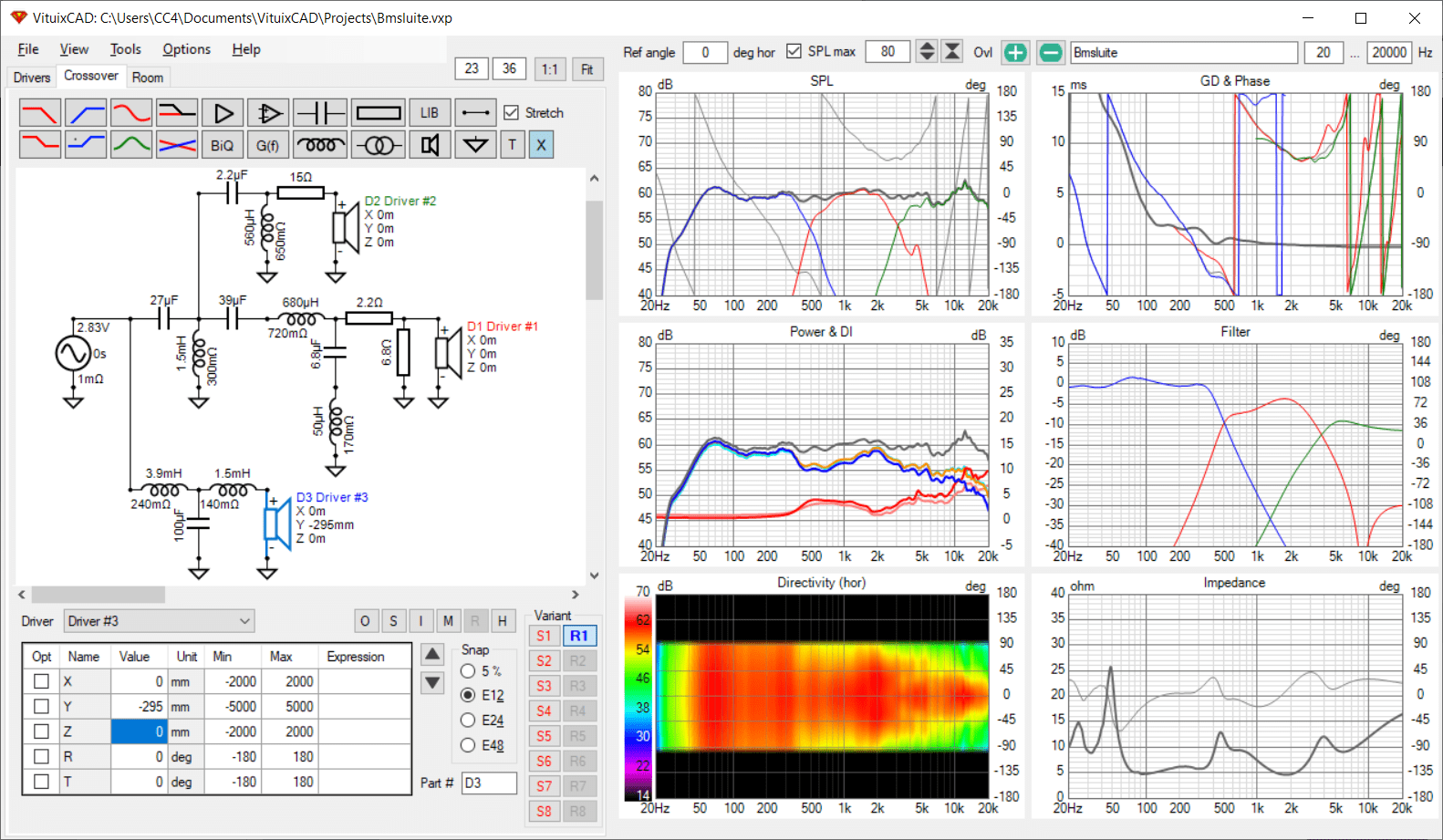Click the T toolbar button
The width and height of the screenshot is (1443, 840).
click(513, 144)
